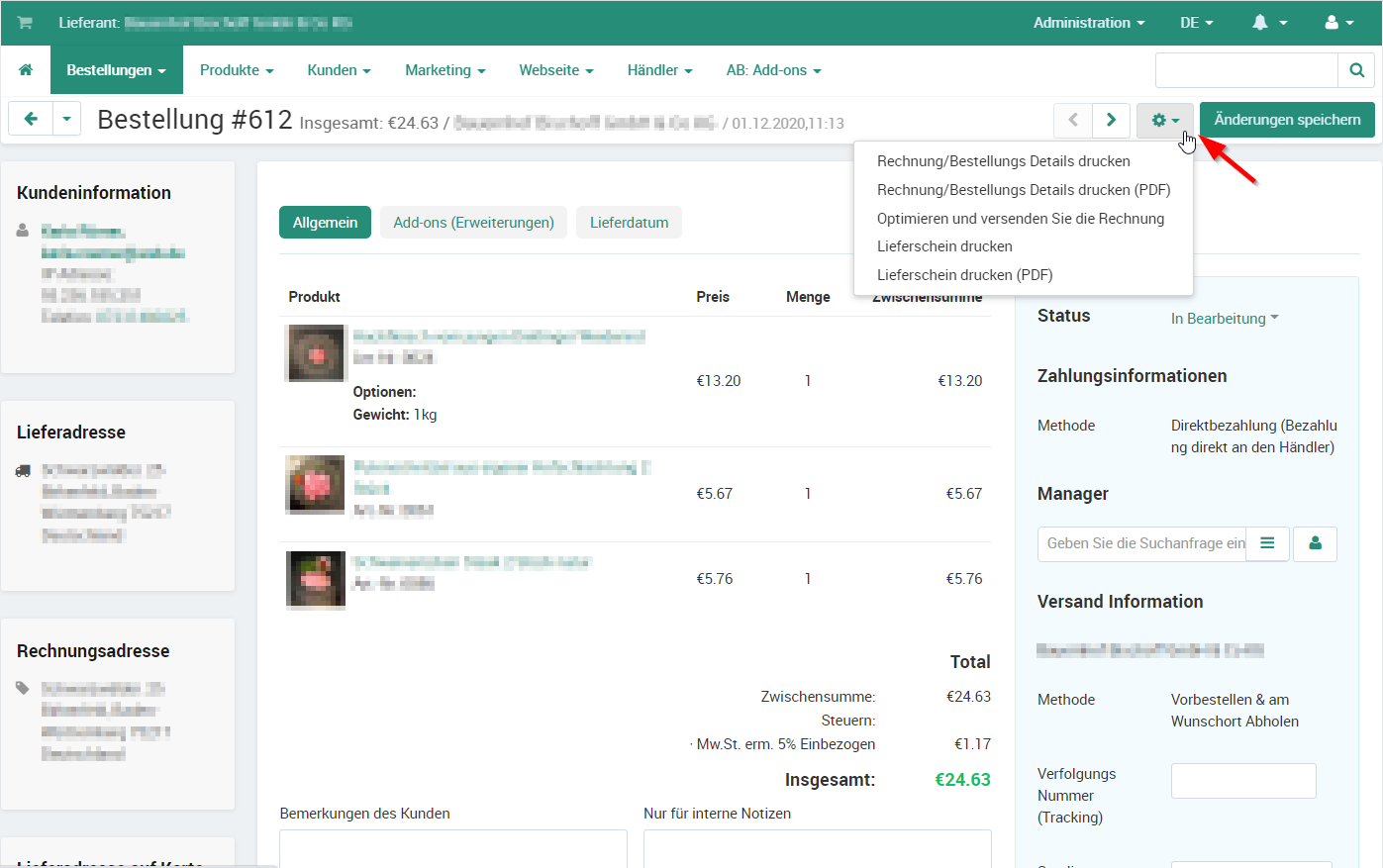Screen dimensions: 1383x868
Task: Open the Produkte menu
Action: pyautogui.click(x=237, y=70)
